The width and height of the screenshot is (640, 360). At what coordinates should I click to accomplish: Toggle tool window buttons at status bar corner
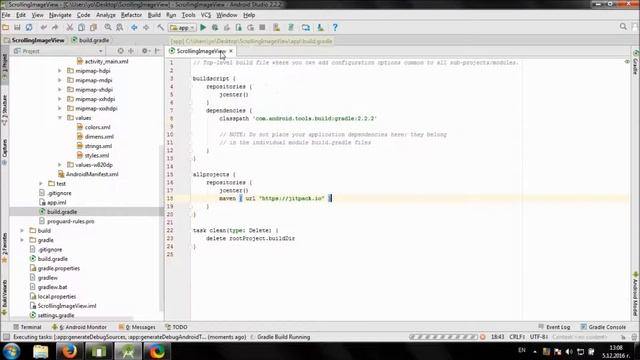tap(6, 337)
